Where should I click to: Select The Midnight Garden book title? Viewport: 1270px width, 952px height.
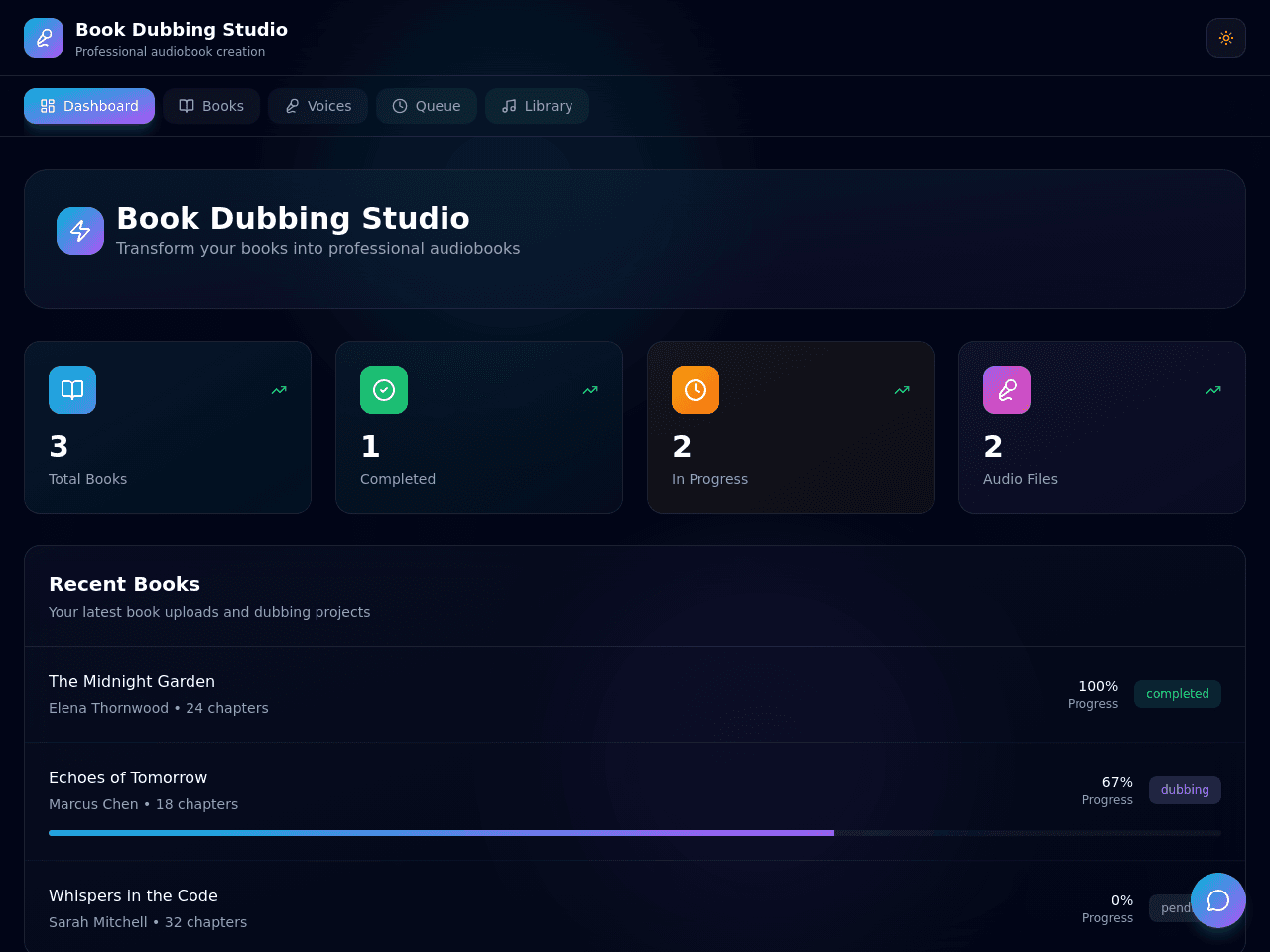(x=132, y=681)
